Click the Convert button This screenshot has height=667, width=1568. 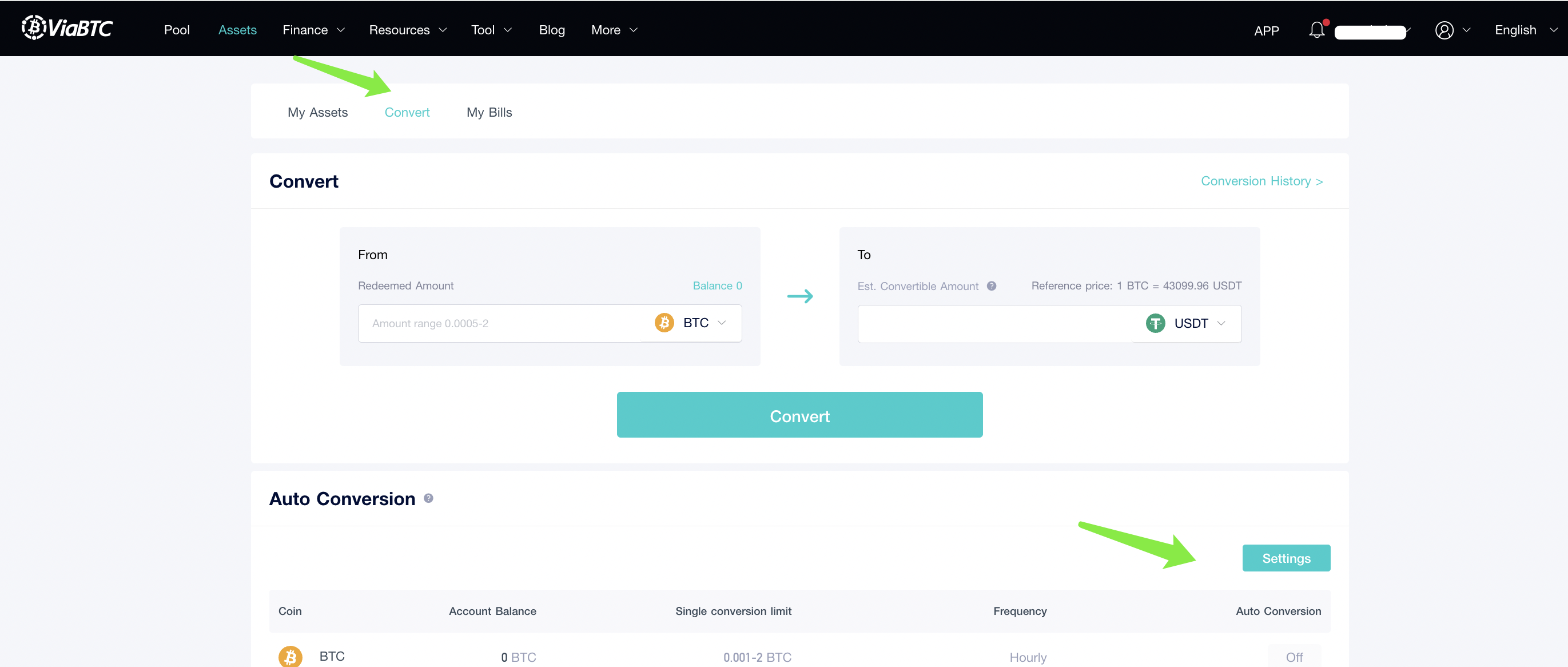[x=799, y=415]
